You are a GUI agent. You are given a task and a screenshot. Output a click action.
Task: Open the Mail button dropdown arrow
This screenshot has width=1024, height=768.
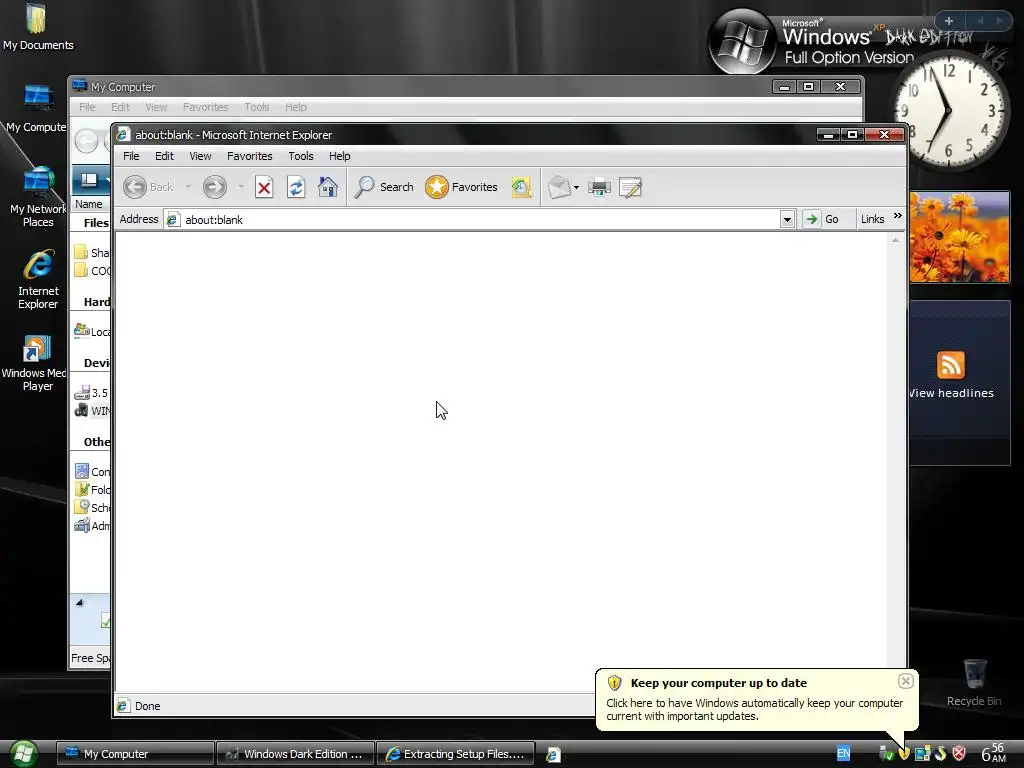tap(576, 187)
